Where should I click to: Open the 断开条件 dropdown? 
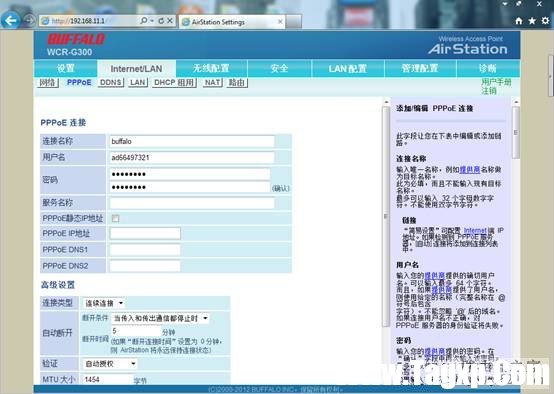[160, 318]
